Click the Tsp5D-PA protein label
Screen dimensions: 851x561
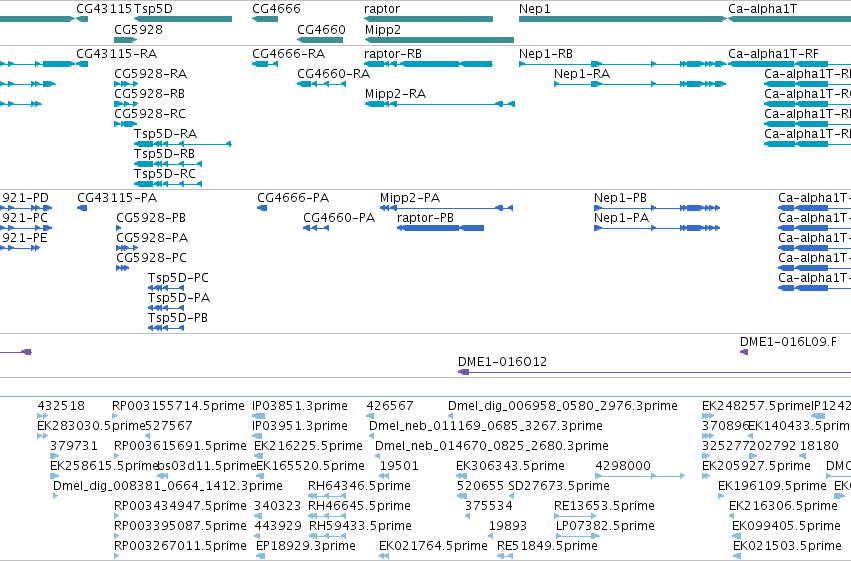[179, 298]
